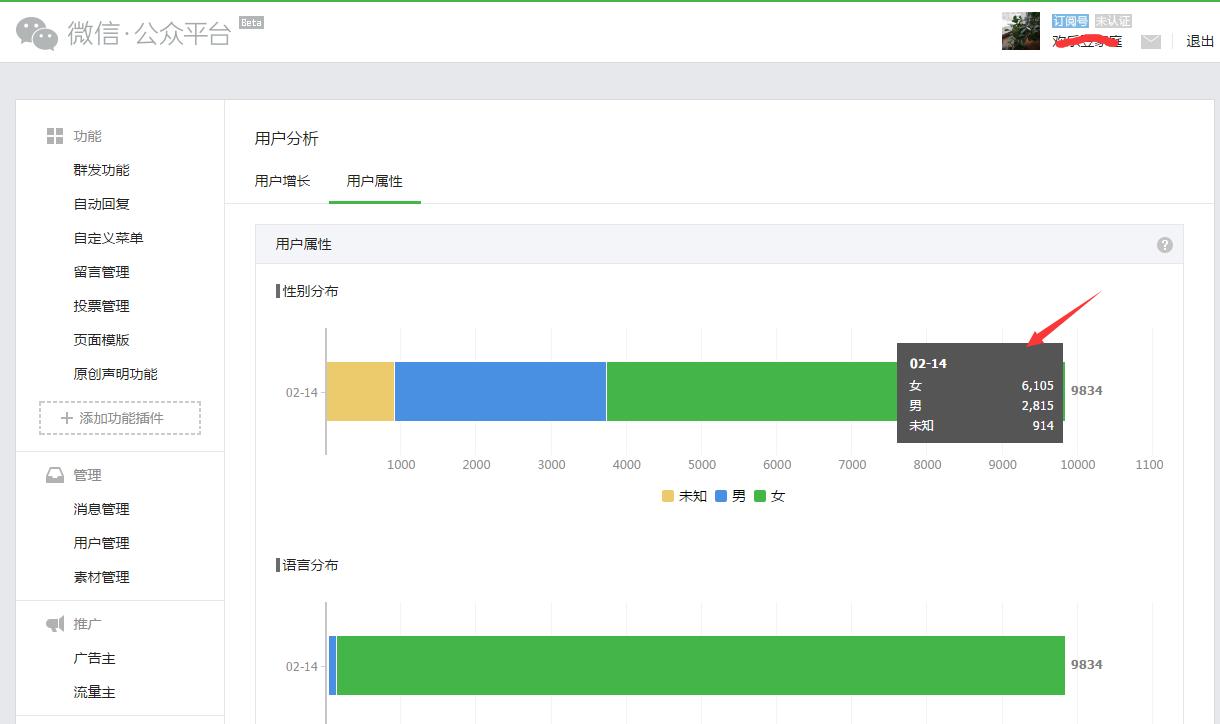This screenshot has height=724, width=1220.
Task: Click the 添加功能插件 dashed button
Action: (121, 418)
